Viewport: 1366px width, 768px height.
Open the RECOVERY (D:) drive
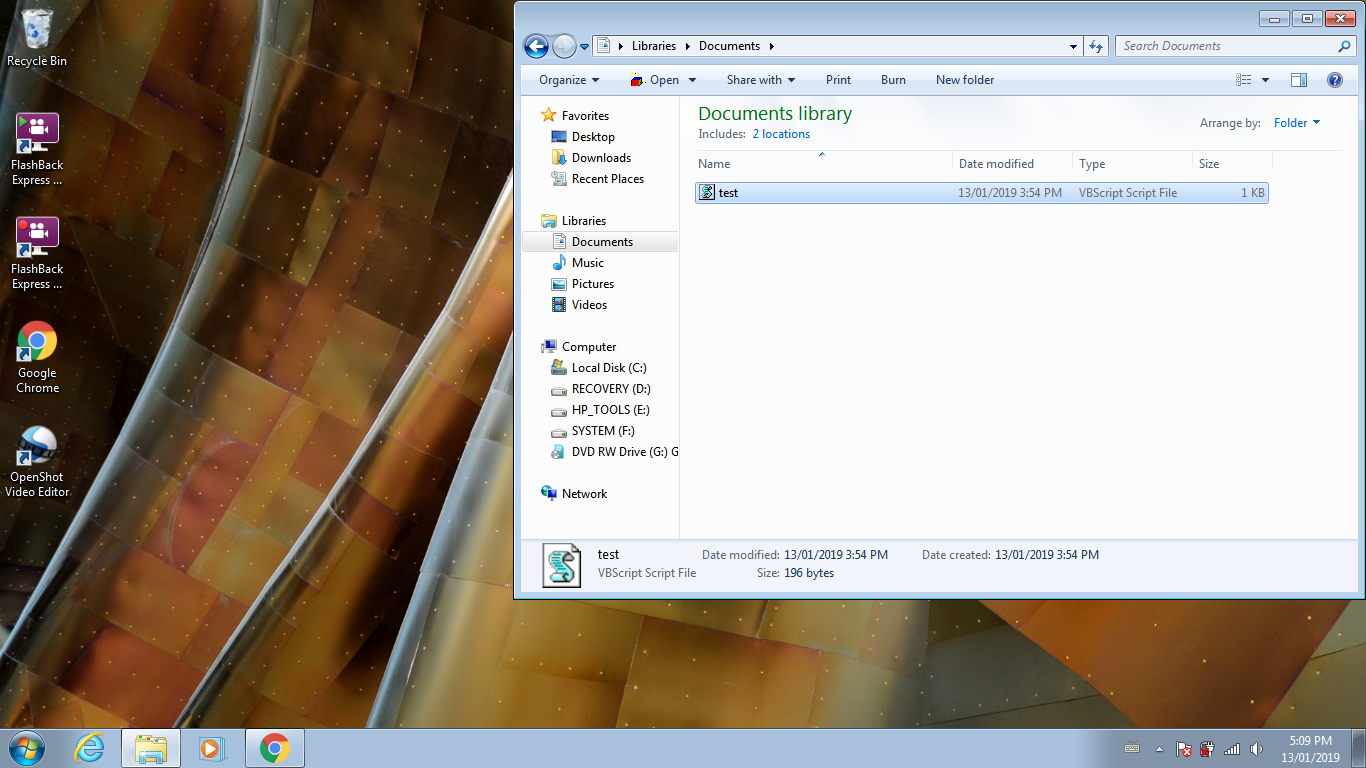[613, 388]
